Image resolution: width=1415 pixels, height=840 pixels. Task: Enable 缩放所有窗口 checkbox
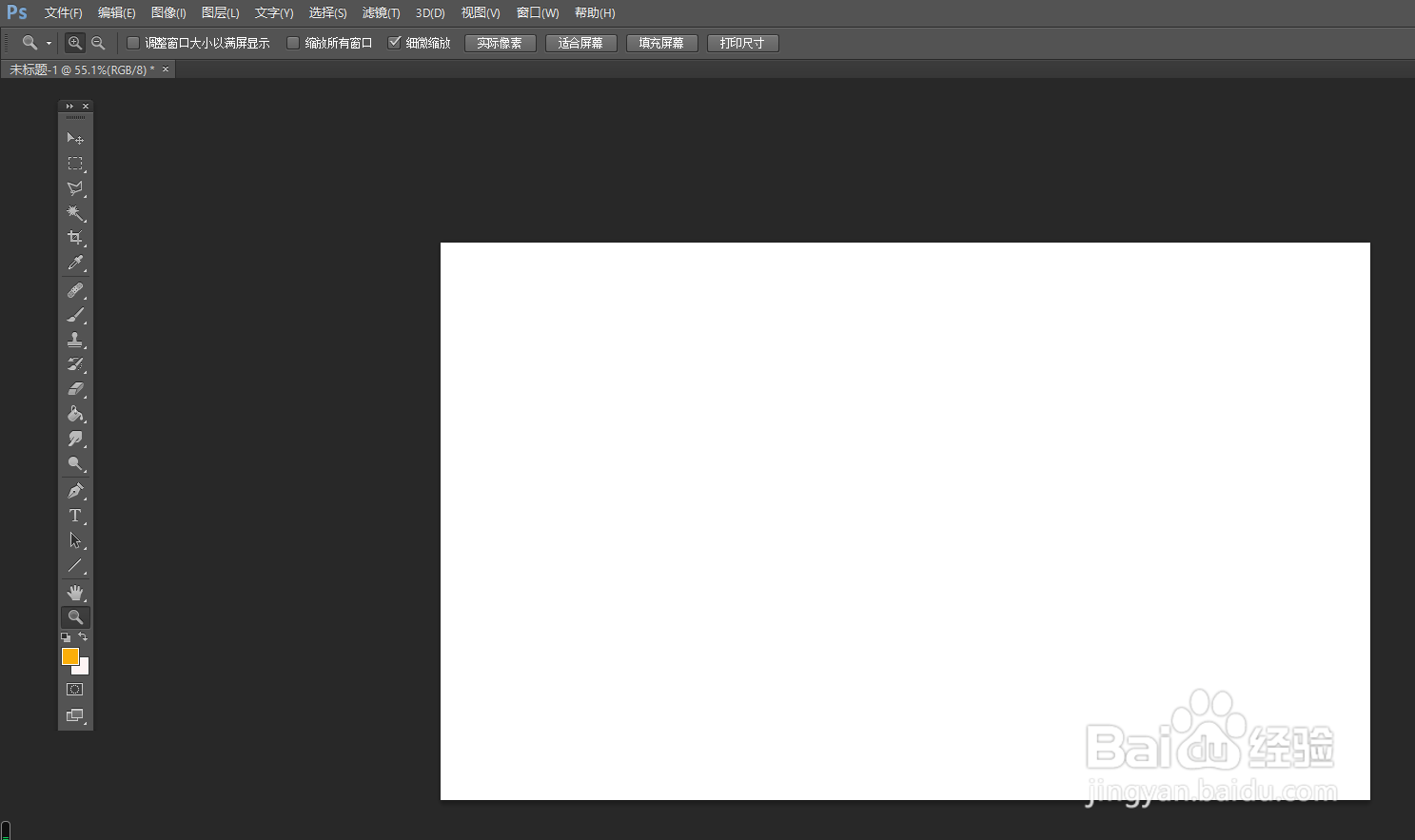[x=293, y=43]
